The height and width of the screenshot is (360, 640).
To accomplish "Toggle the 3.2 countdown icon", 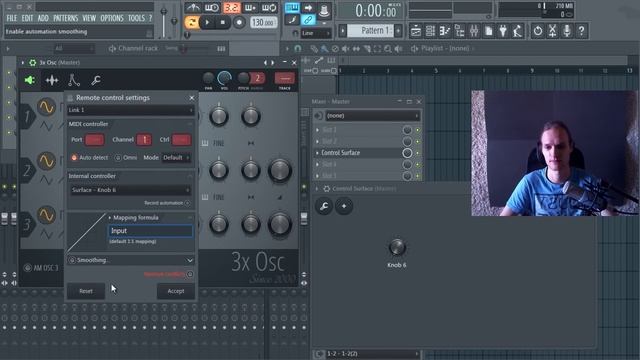I will (x=231, y=7).
